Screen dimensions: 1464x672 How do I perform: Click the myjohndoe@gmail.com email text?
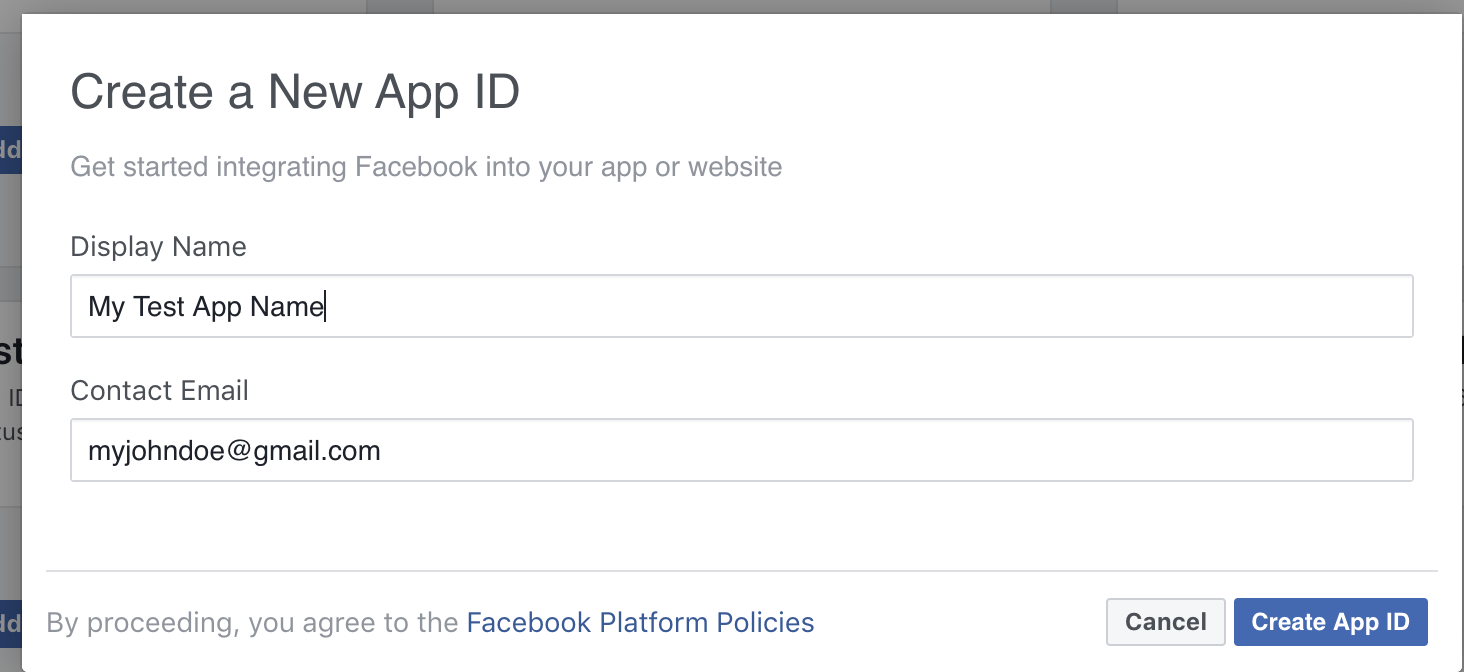[x=234, y=451]
